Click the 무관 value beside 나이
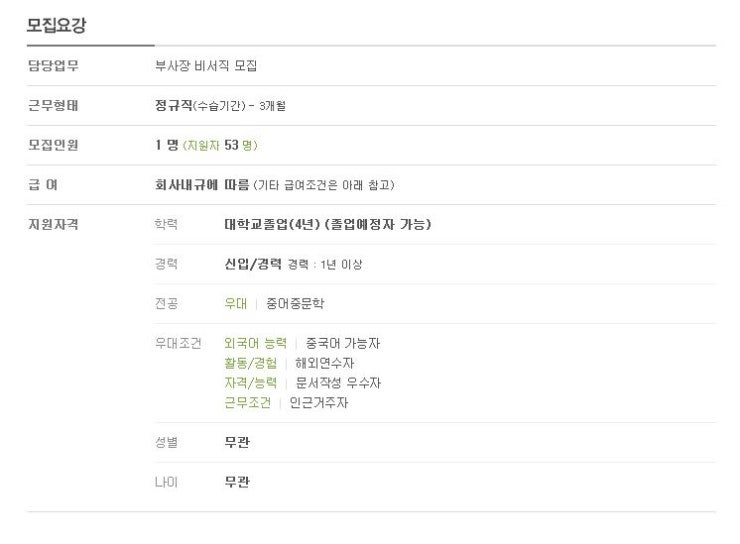Viewport: 740px width, 544px height. pyautogui.click(x=237, y=482)
